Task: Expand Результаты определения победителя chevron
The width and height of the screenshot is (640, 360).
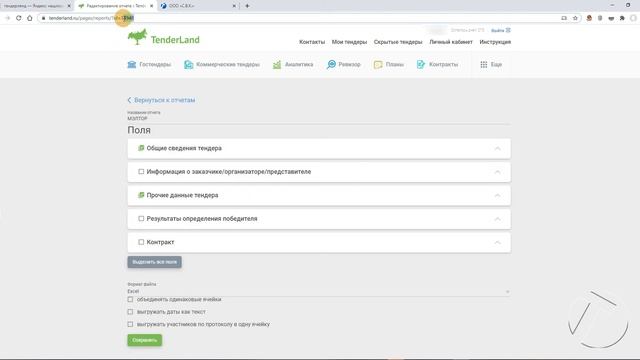Action: tap(497, 219)
